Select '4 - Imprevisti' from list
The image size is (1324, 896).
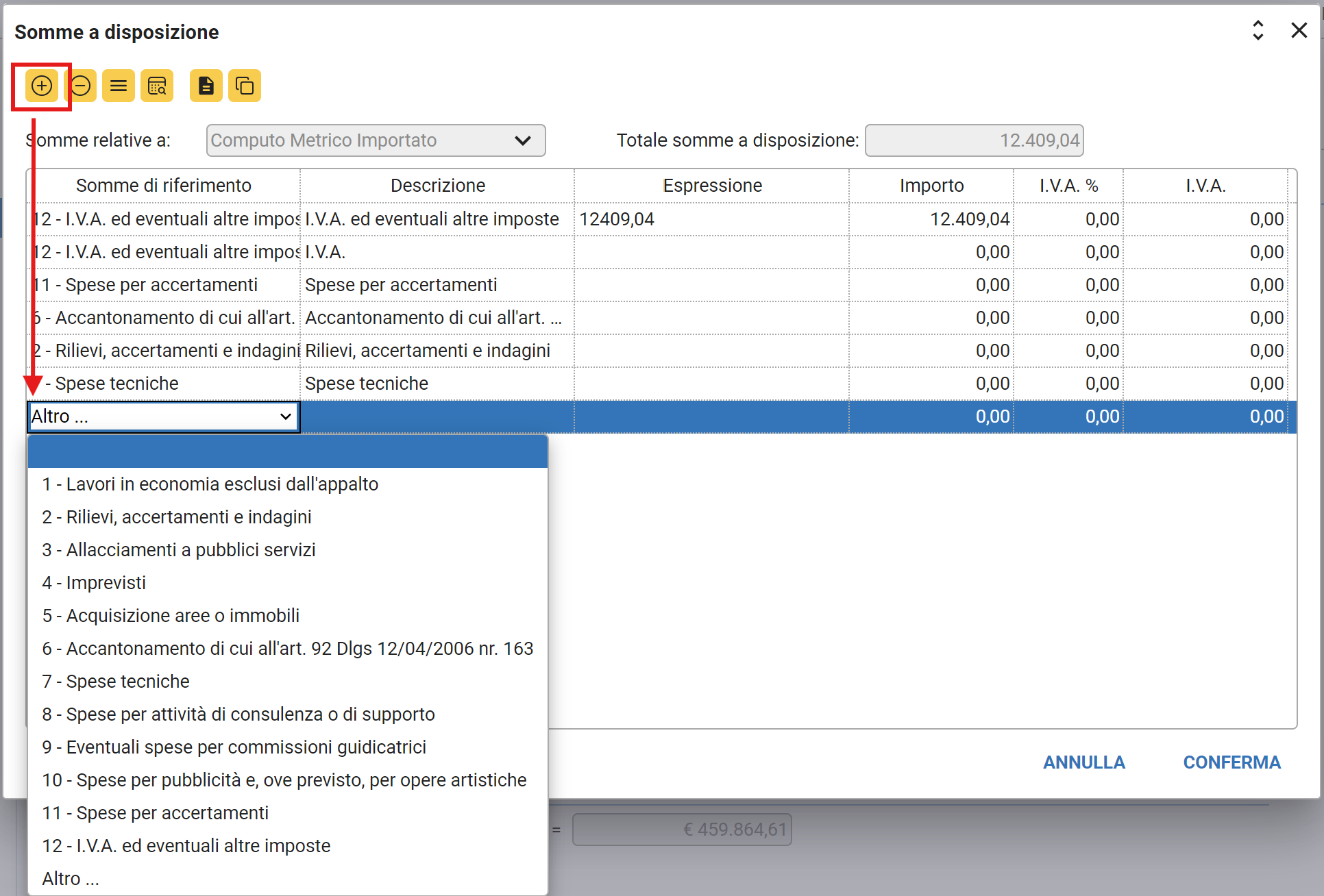coord(94,583)
